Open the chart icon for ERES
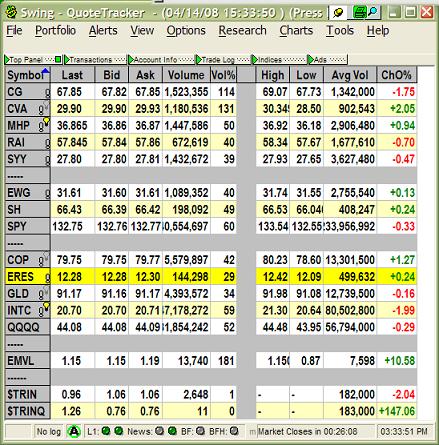439x445 pixels. pyautogui.click(x=47, y=278)
